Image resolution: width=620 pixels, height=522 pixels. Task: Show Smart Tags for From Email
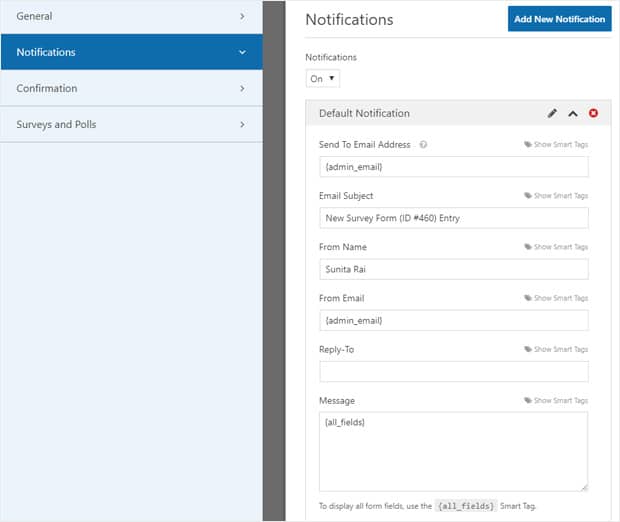(x=556, y=298)
